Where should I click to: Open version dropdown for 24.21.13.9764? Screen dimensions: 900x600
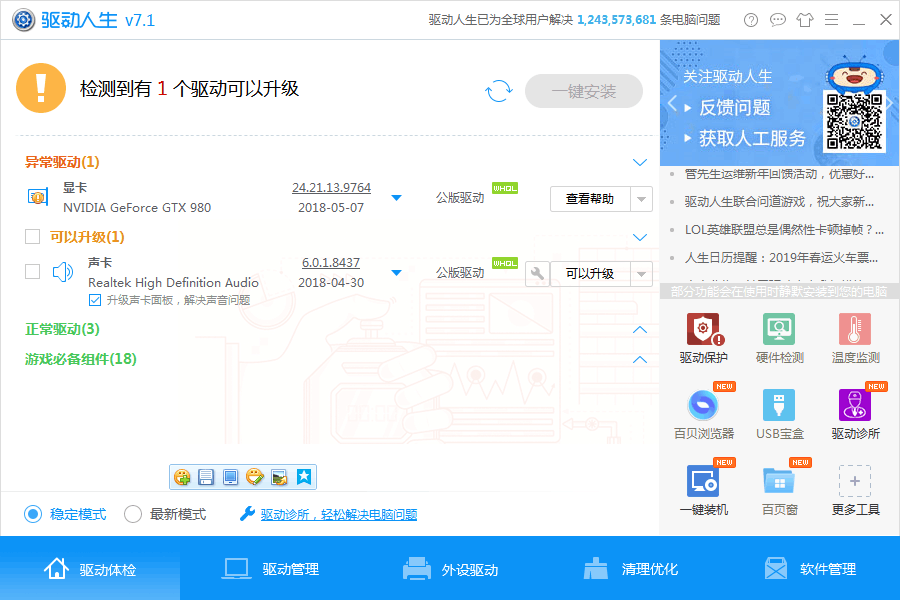[396, 198]
